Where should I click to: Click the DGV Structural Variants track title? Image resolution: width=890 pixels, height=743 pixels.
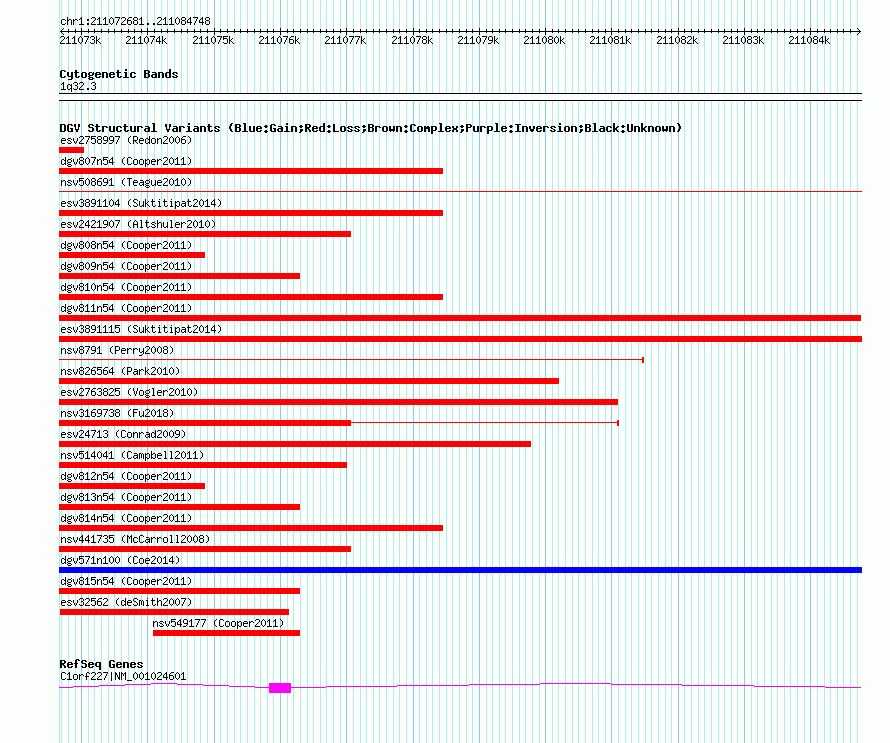click(x=370, y=128)
